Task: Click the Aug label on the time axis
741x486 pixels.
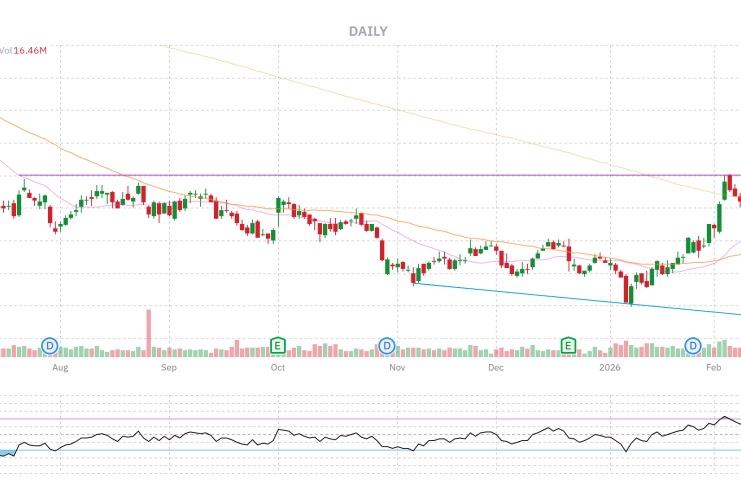Action: (x=60, y=368)
